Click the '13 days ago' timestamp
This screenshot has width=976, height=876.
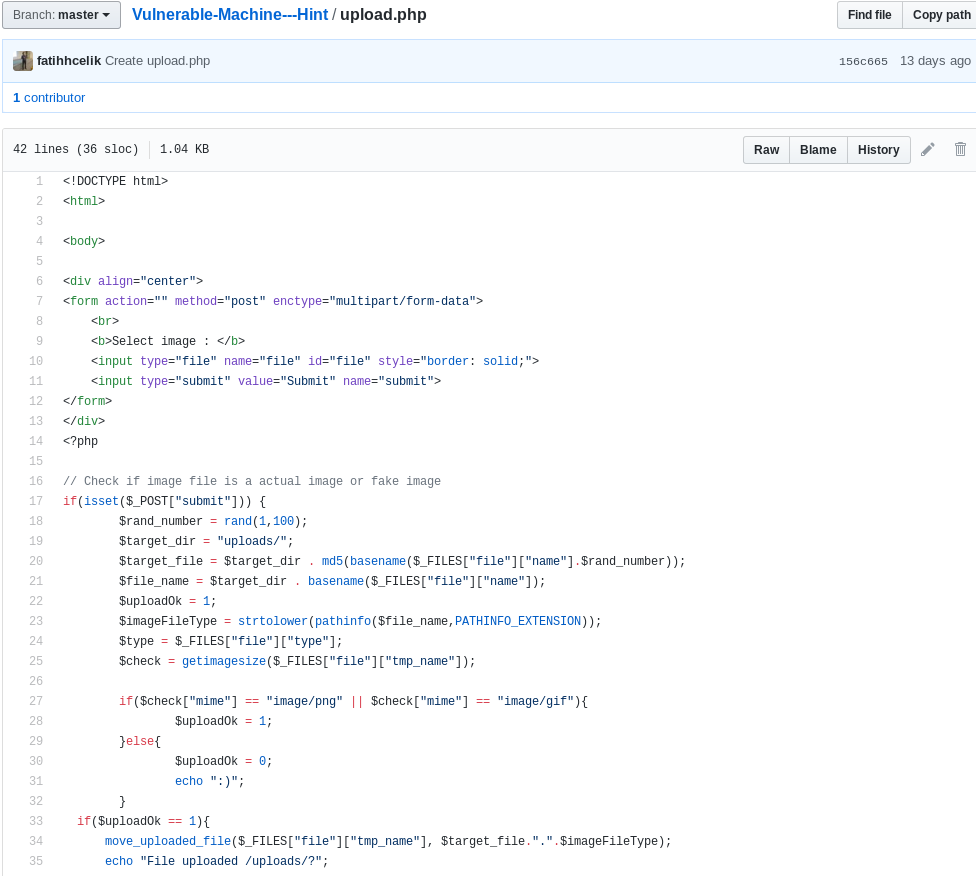pos(935,61)
